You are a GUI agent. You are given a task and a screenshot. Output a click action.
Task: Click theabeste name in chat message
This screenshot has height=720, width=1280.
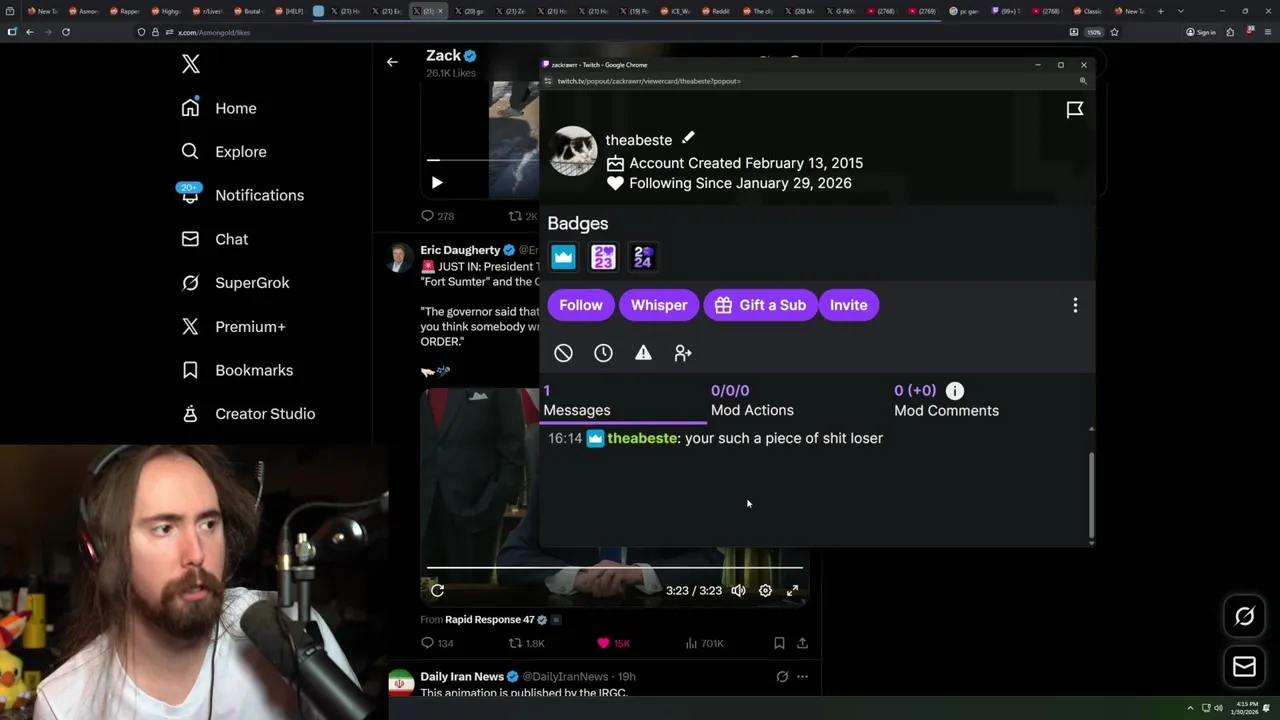pos(642,438)
